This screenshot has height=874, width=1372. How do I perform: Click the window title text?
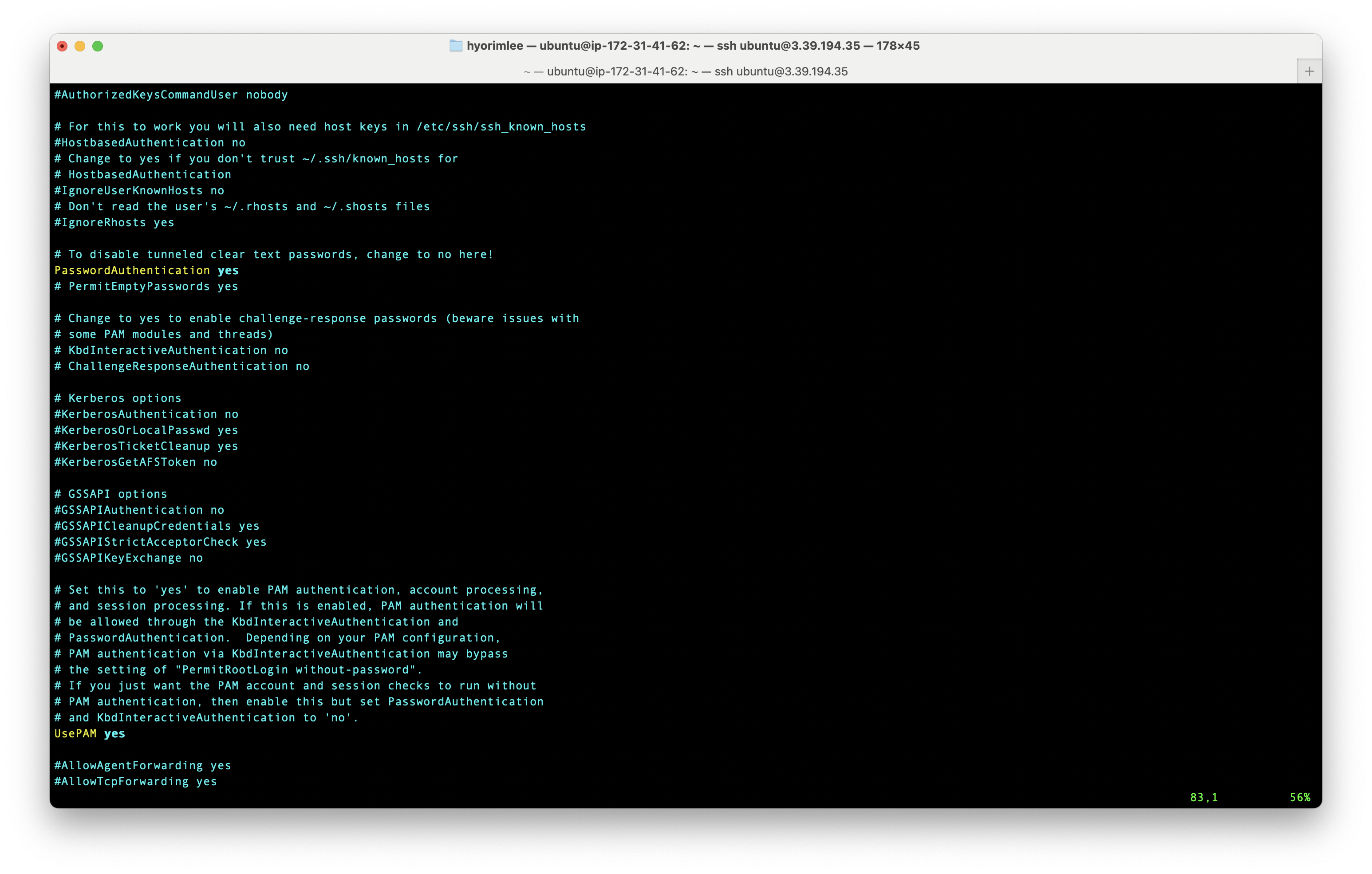coord(692,46)
